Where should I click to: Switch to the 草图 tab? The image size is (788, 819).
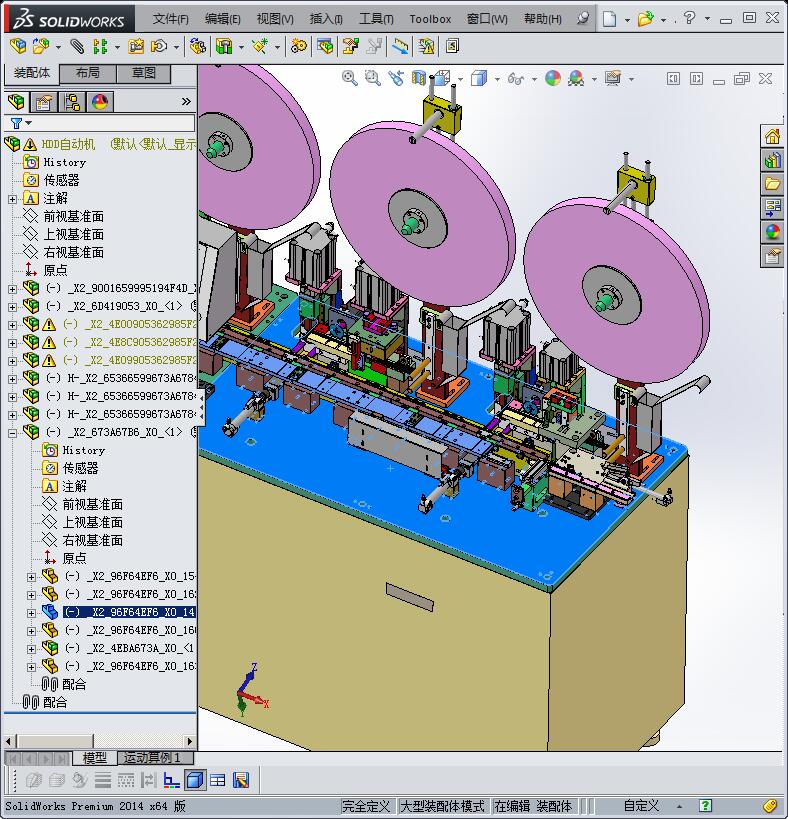[144, 73]
